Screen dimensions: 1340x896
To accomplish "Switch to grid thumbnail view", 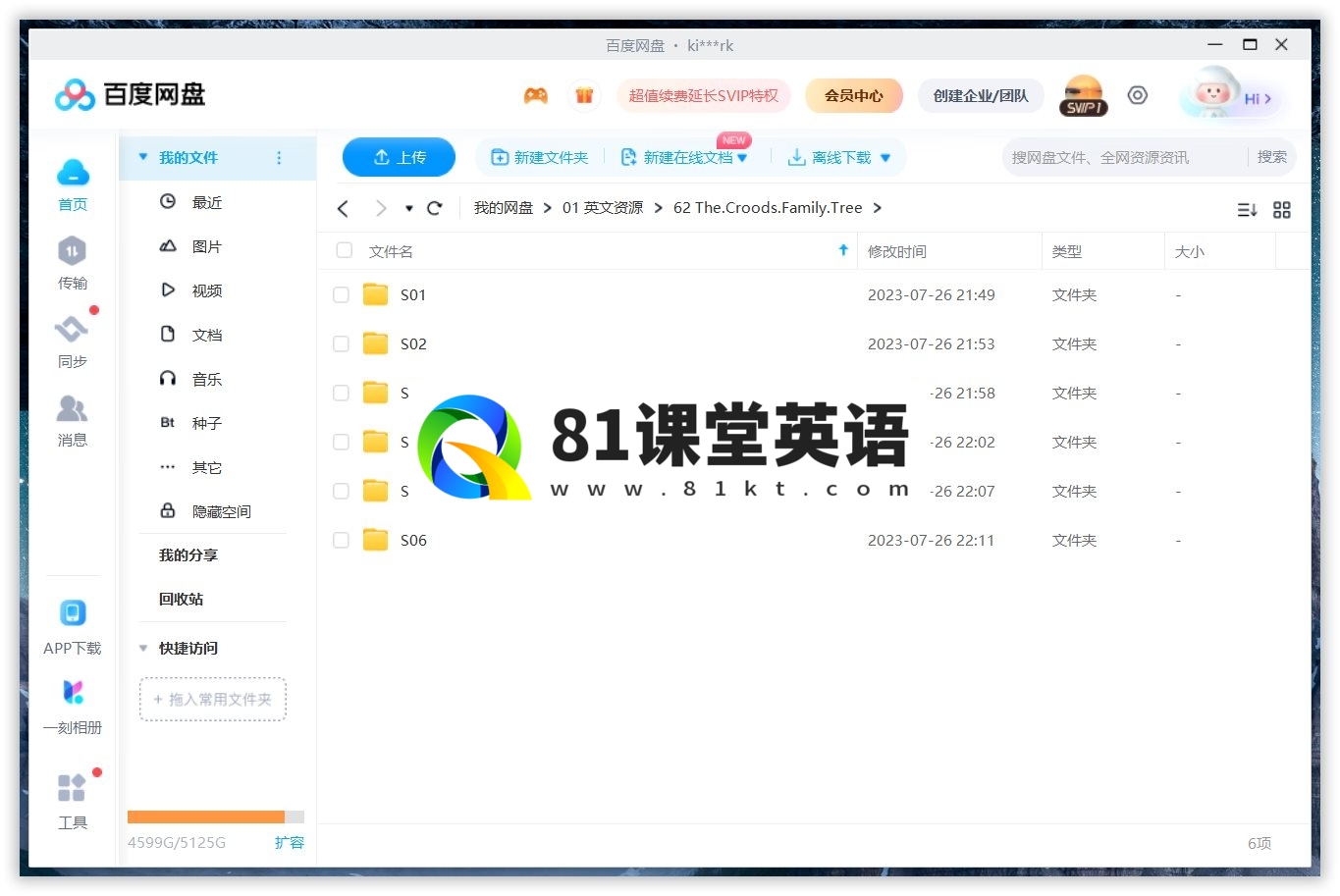I will pyautogui.click(x=1282, y=210).
